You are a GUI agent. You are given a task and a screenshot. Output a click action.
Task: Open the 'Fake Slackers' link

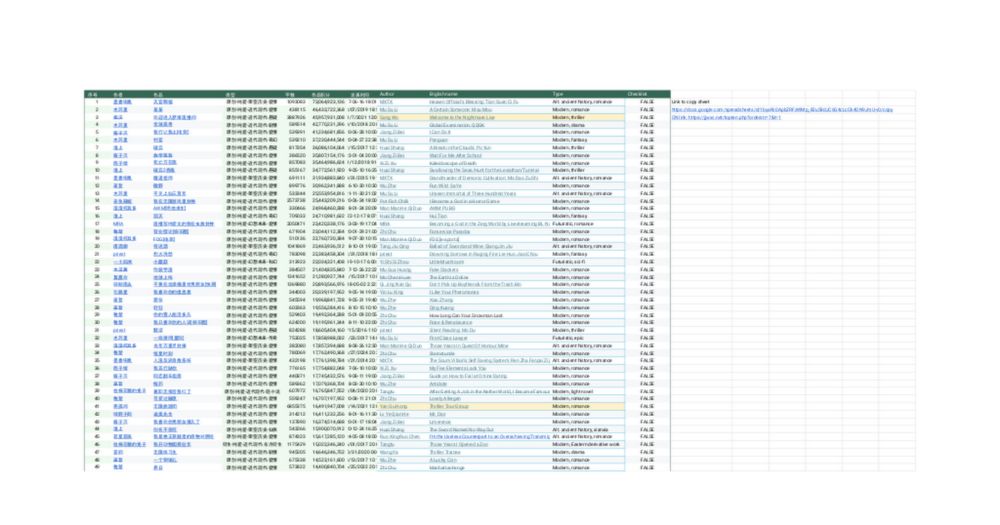pyautogui.click(x=444, y=270)
